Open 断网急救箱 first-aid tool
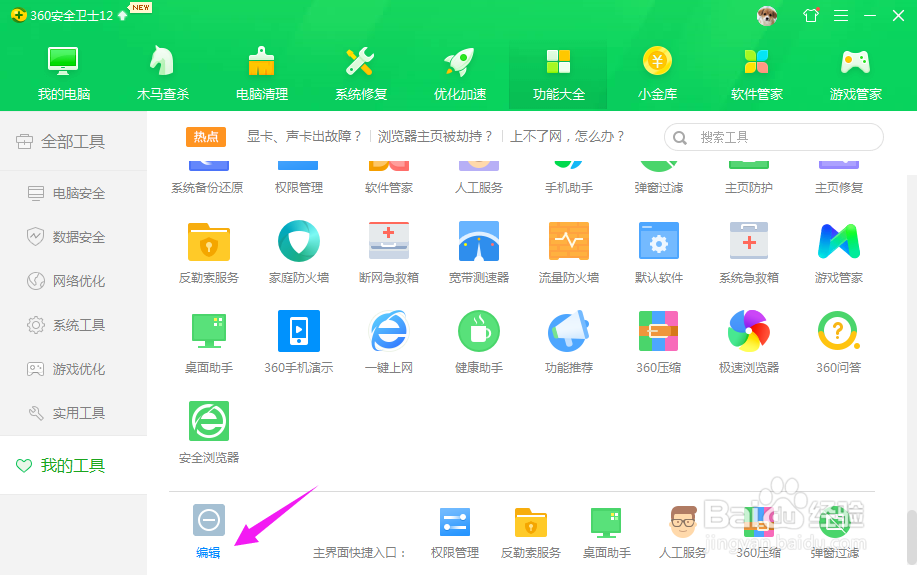 389,253
